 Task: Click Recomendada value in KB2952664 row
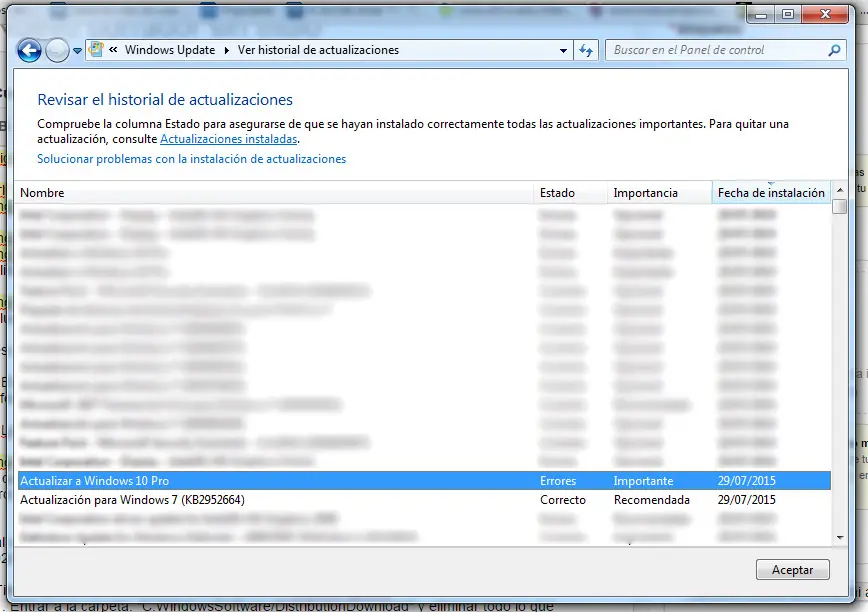652,500
